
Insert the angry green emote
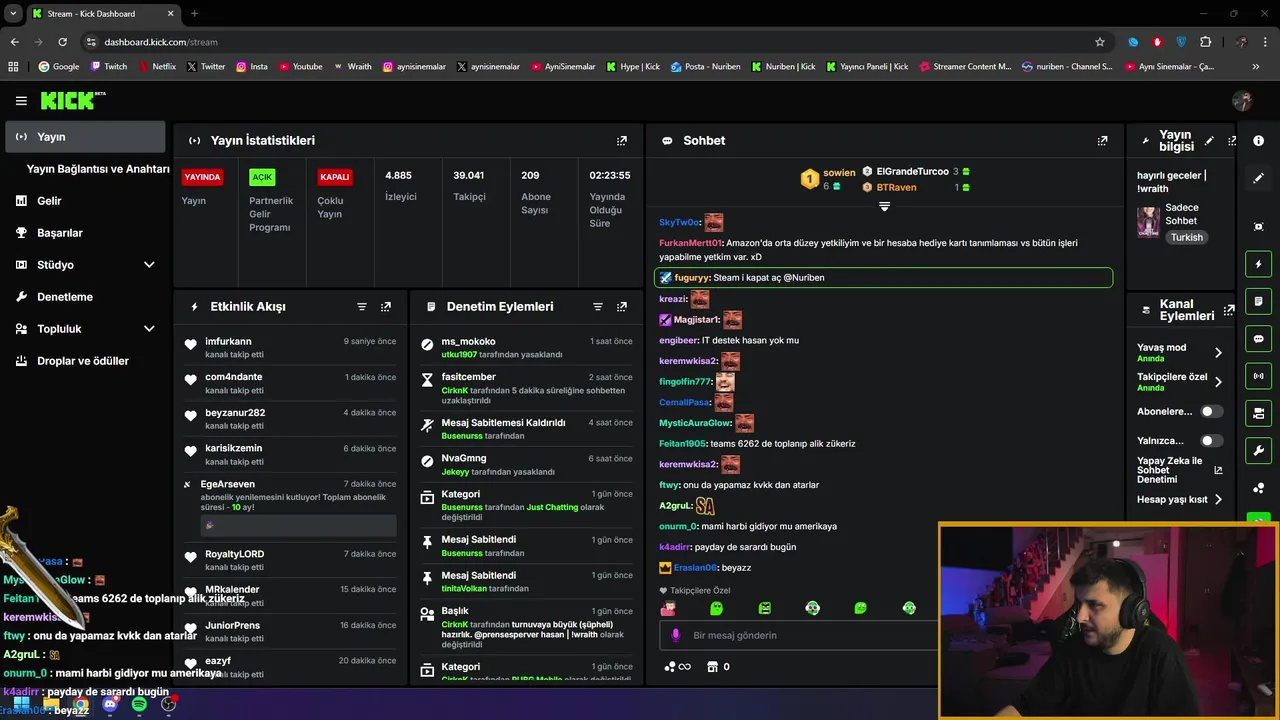click(765, 608)
